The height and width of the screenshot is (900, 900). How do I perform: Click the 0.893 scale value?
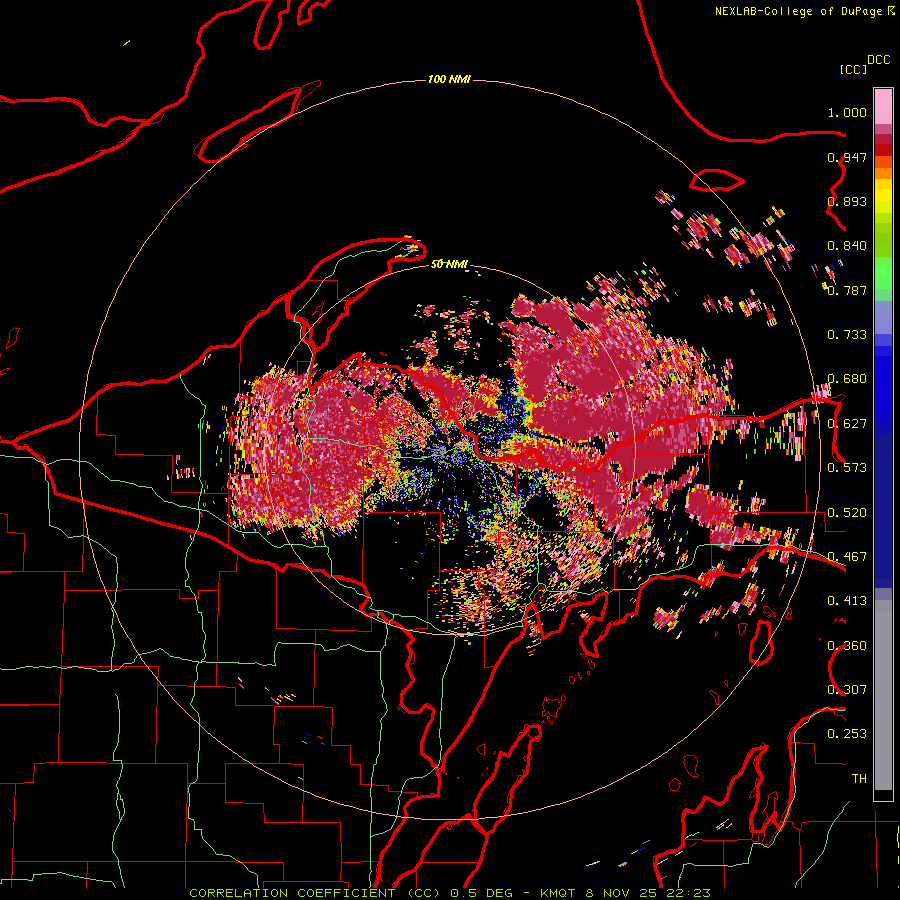[847, 201]
